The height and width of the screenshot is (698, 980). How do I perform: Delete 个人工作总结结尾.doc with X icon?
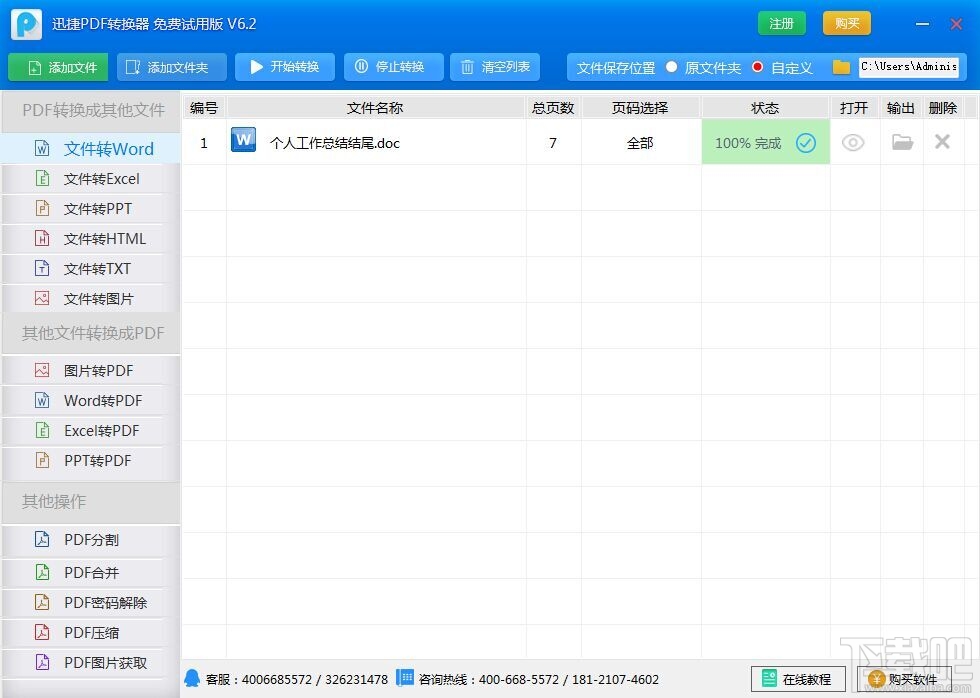coord(942,142)
